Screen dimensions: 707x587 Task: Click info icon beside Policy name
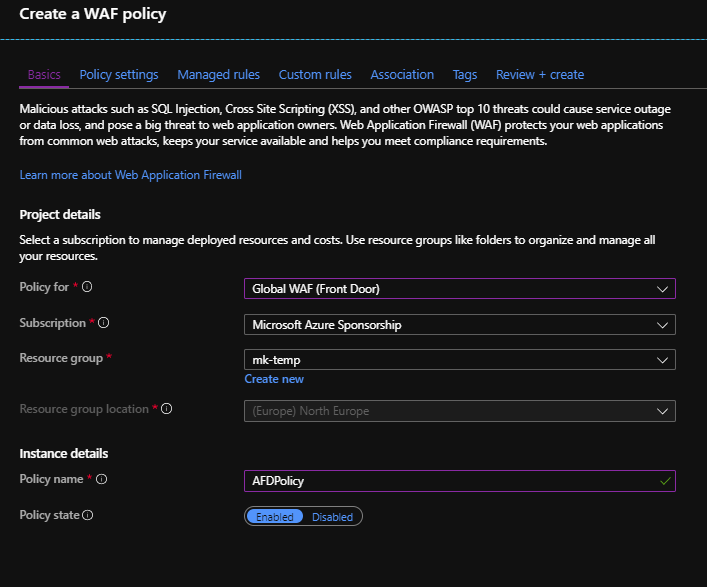tap(101, 479)
